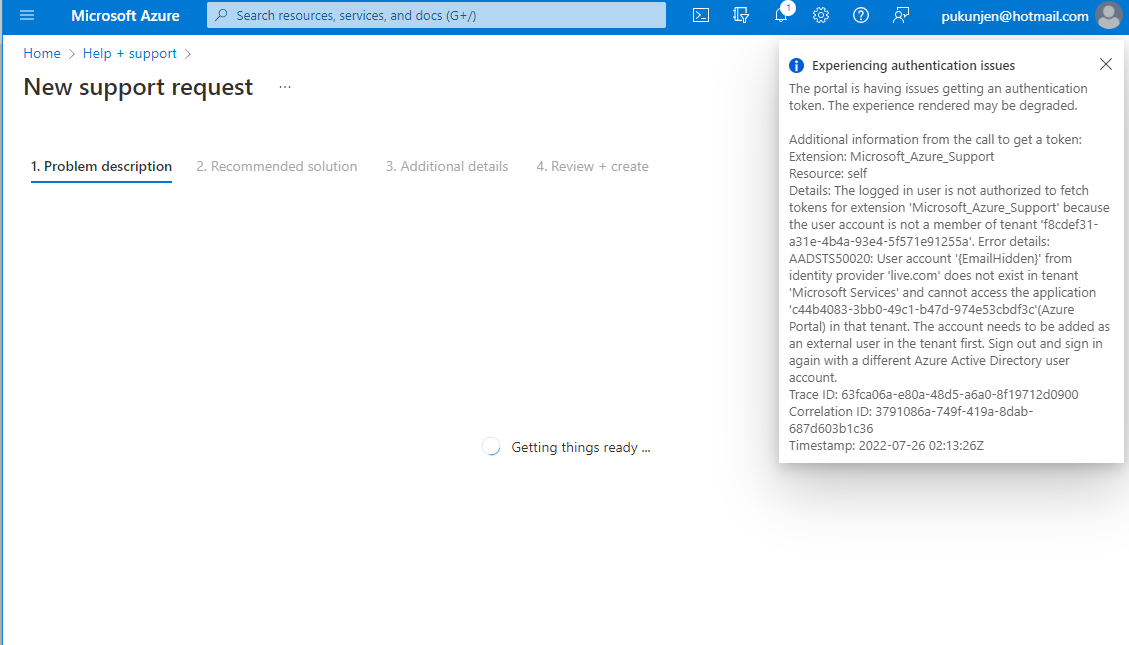
Task: Open the portal hamburger menu
Action: pyautogui.click(x=27, y=15)
